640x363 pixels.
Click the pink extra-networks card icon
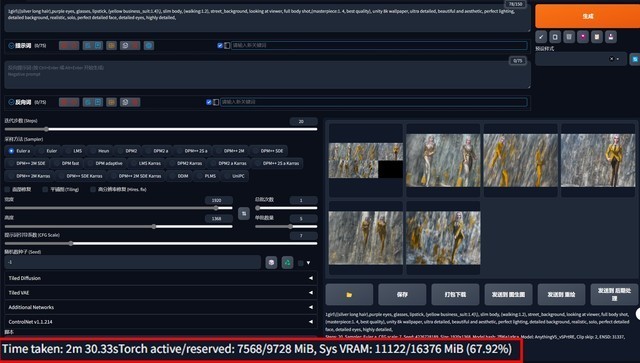(x=583, y=37)
